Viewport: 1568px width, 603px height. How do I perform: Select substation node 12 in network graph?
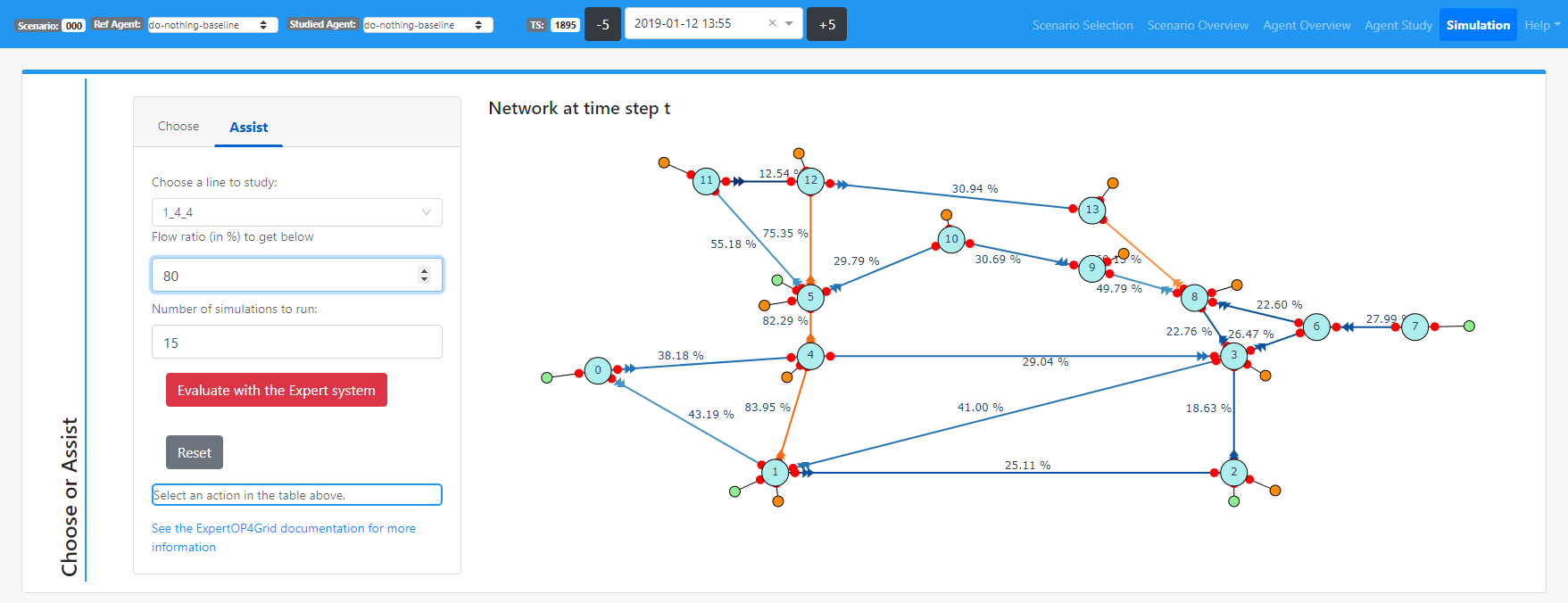[x=810, y=181]
